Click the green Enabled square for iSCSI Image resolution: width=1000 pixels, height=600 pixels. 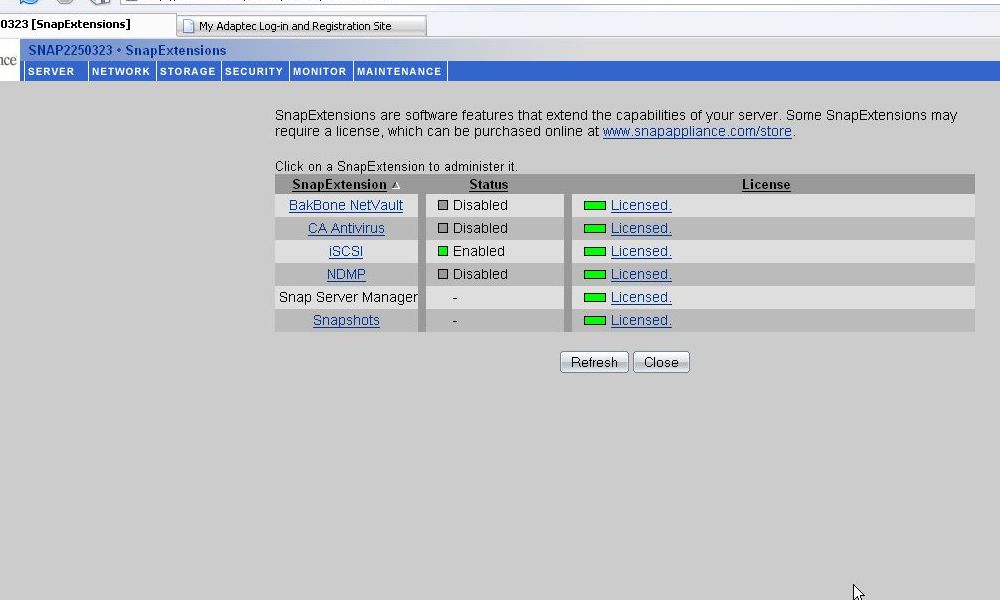[443, 251]
